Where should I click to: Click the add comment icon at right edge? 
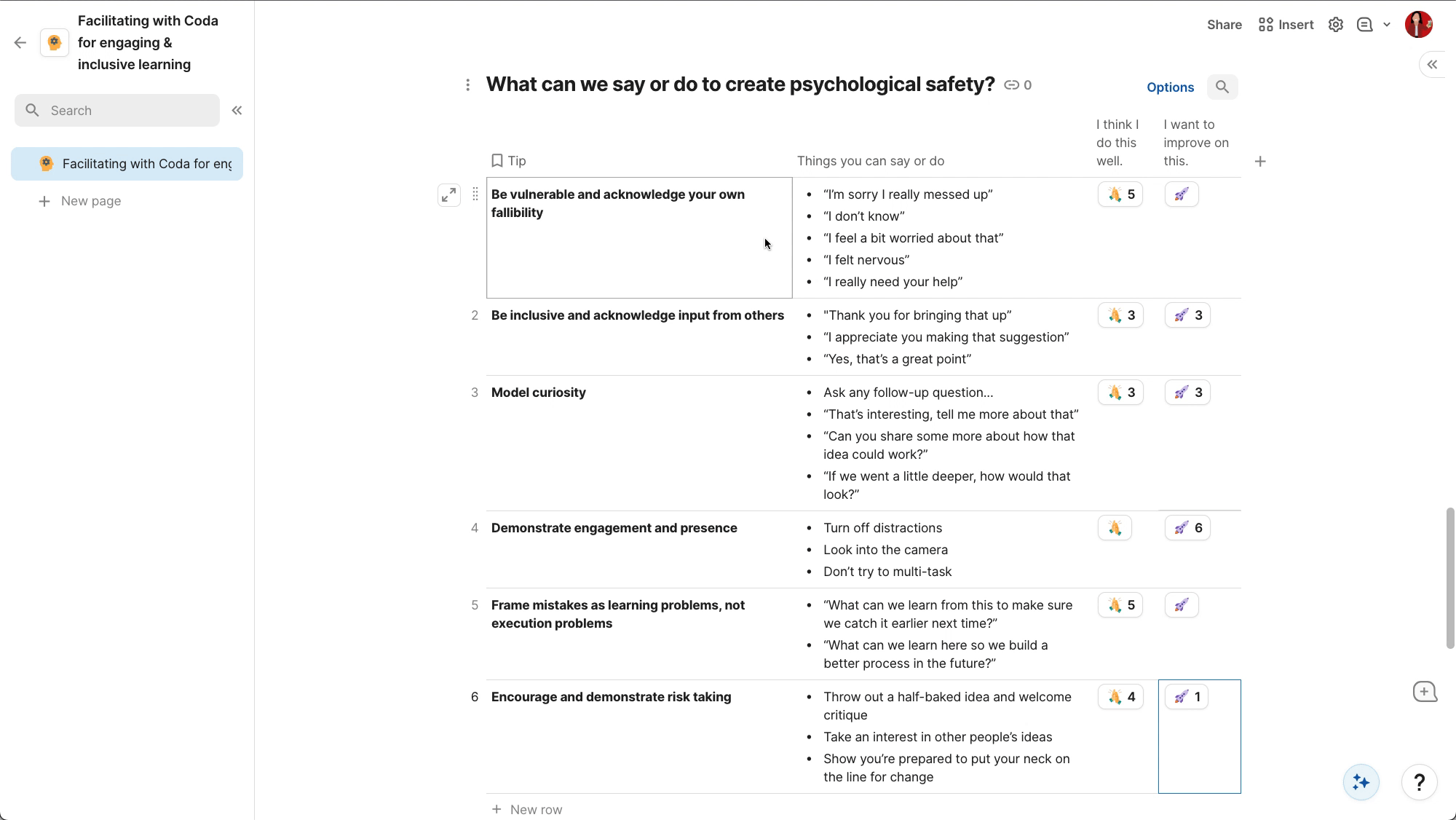pos(1425,692)
